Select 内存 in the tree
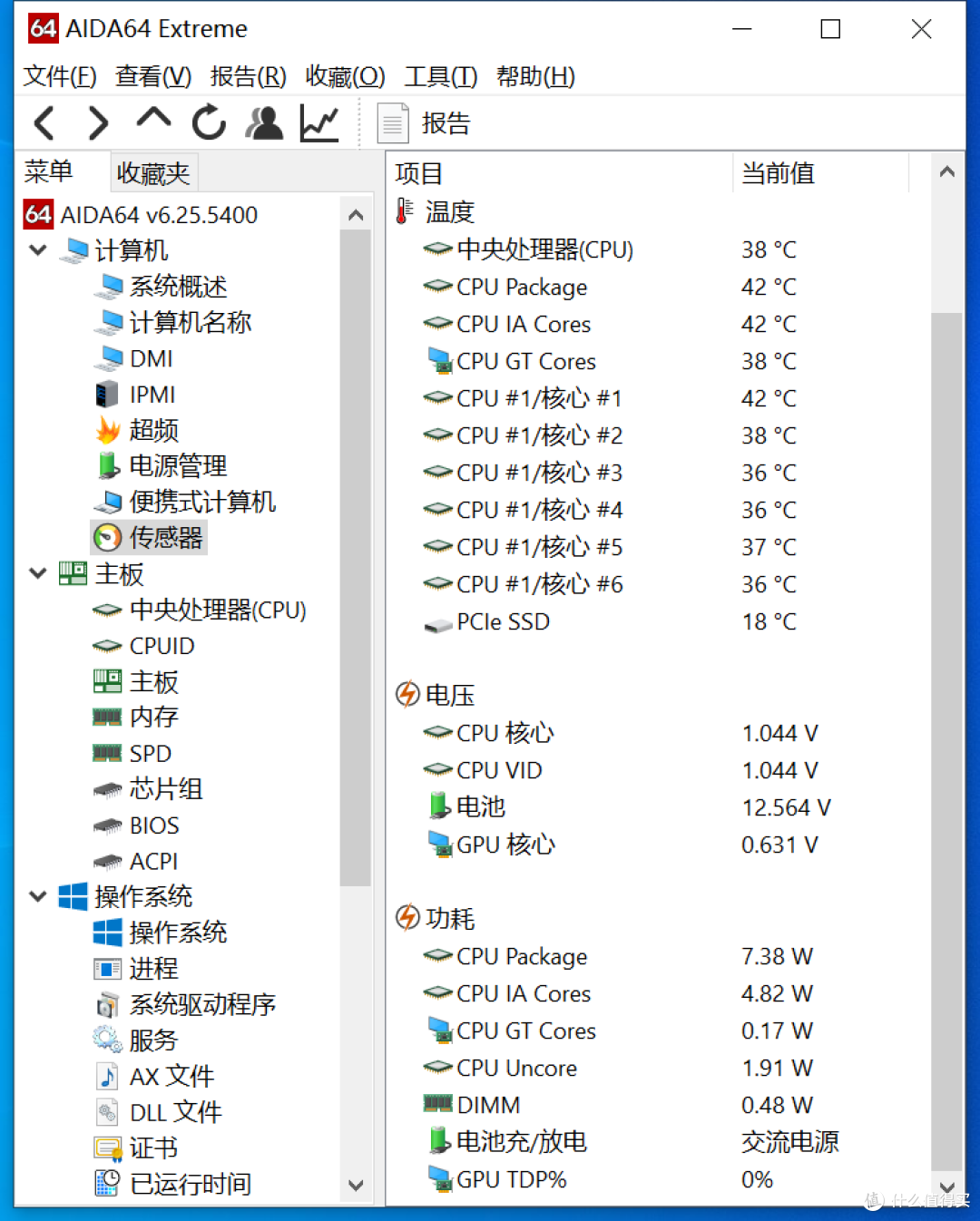The width and height of the screenshot is (980, 1221). [153, 717]
